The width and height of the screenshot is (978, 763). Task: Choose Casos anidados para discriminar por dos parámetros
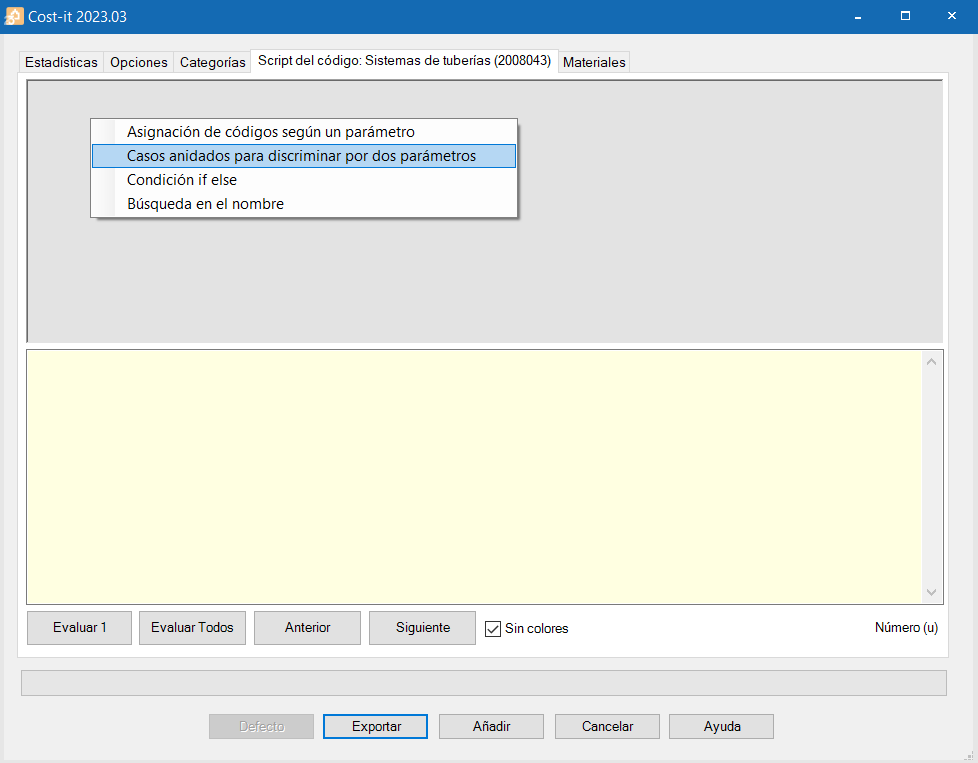(304, 156)
